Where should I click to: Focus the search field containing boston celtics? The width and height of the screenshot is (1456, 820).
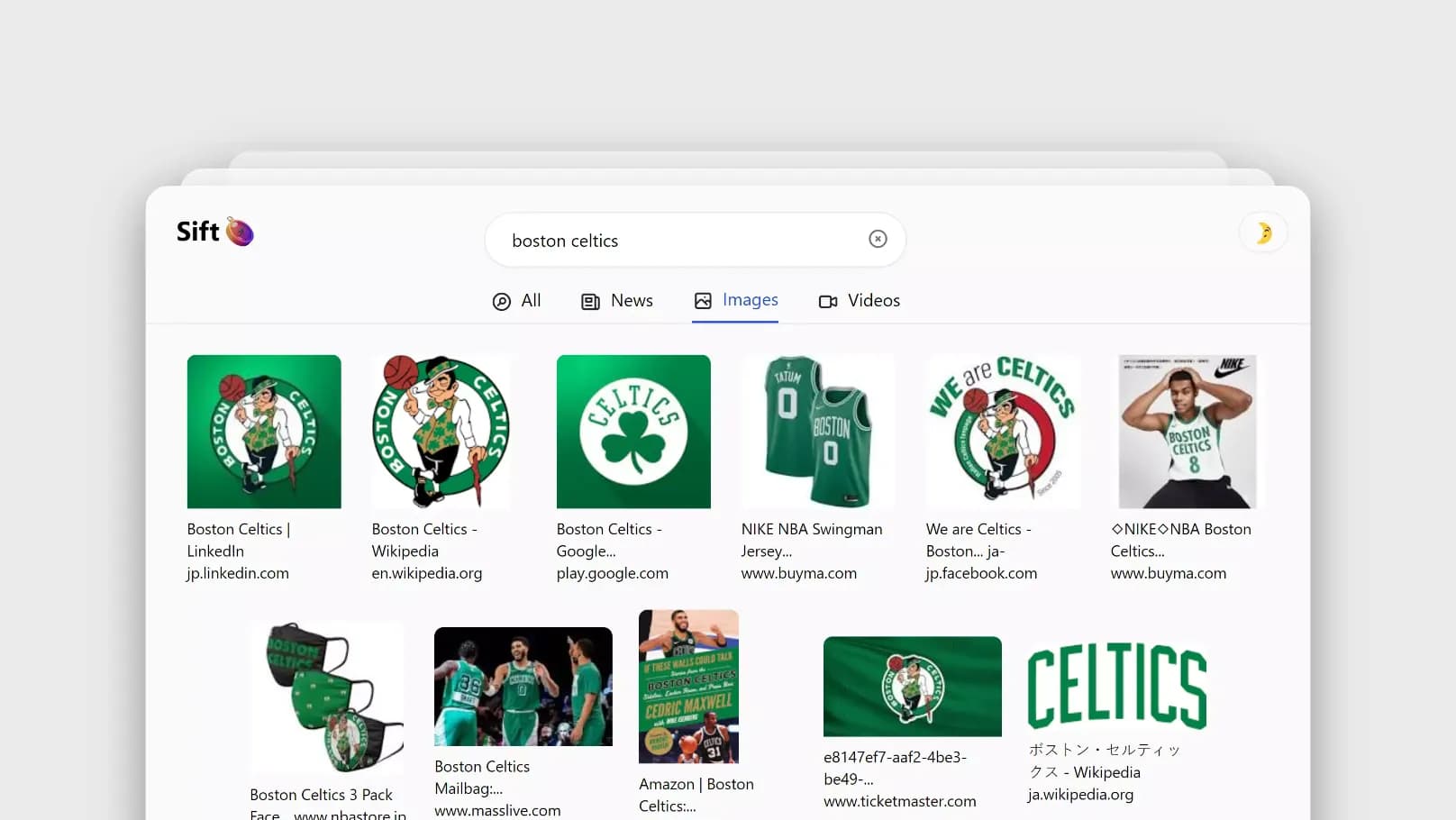[695, 240]
